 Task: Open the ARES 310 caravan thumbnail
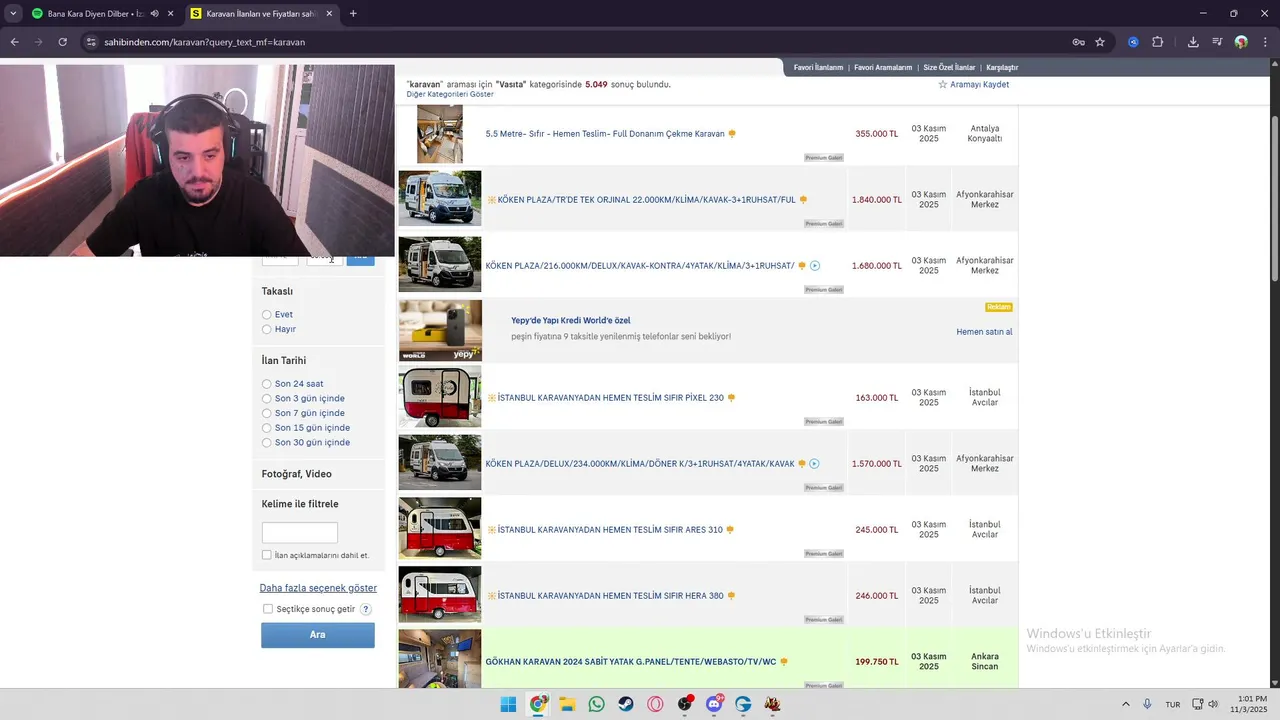pos(440,528)
